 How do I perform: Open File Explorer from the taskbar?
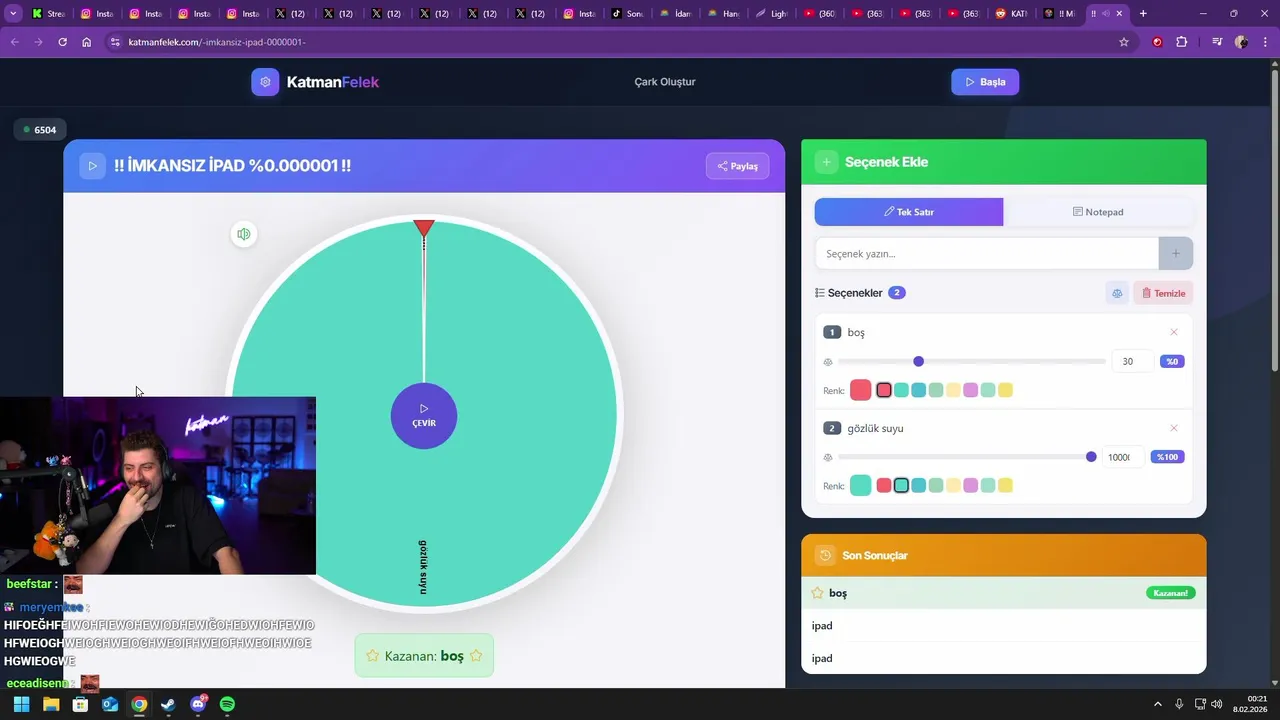51,704
